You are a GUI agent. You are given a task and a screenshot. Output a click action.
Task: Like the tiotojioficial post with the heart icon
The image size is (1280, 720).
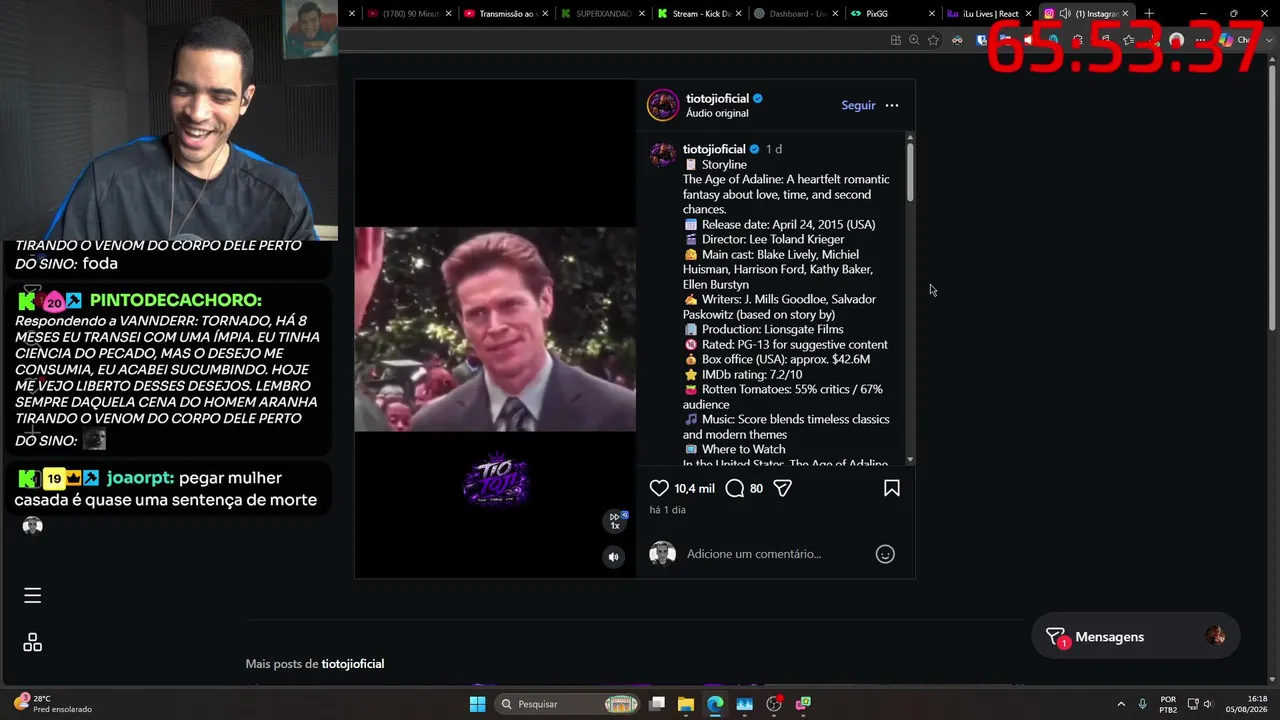[659, 488]
